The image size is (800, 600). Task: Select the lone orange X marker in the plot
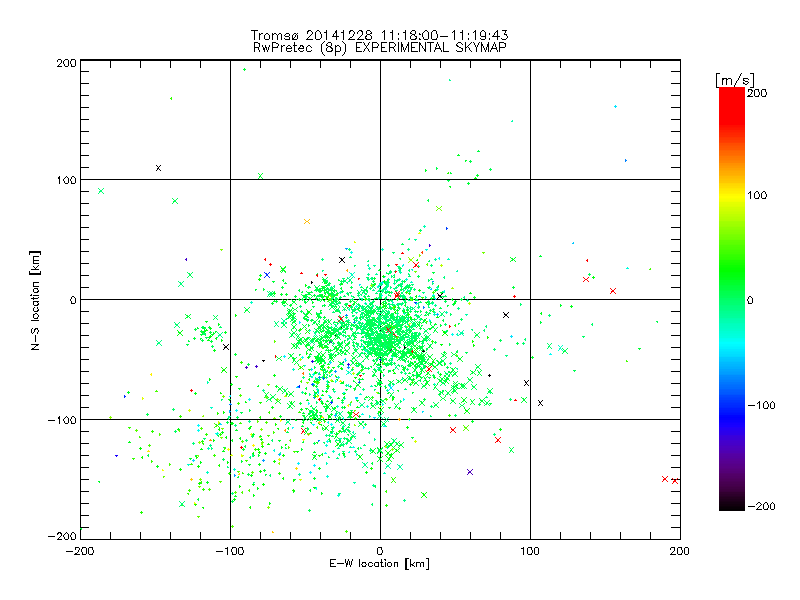point(307,221)
